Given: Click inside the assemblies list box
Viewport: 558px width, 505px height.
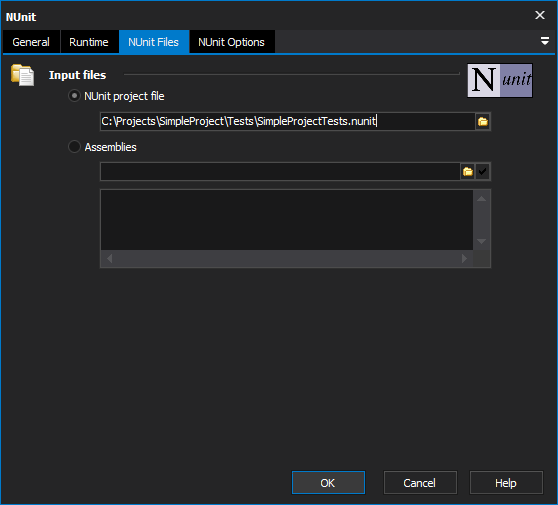Looking at the screenshot, I should (x=287, y=220).
